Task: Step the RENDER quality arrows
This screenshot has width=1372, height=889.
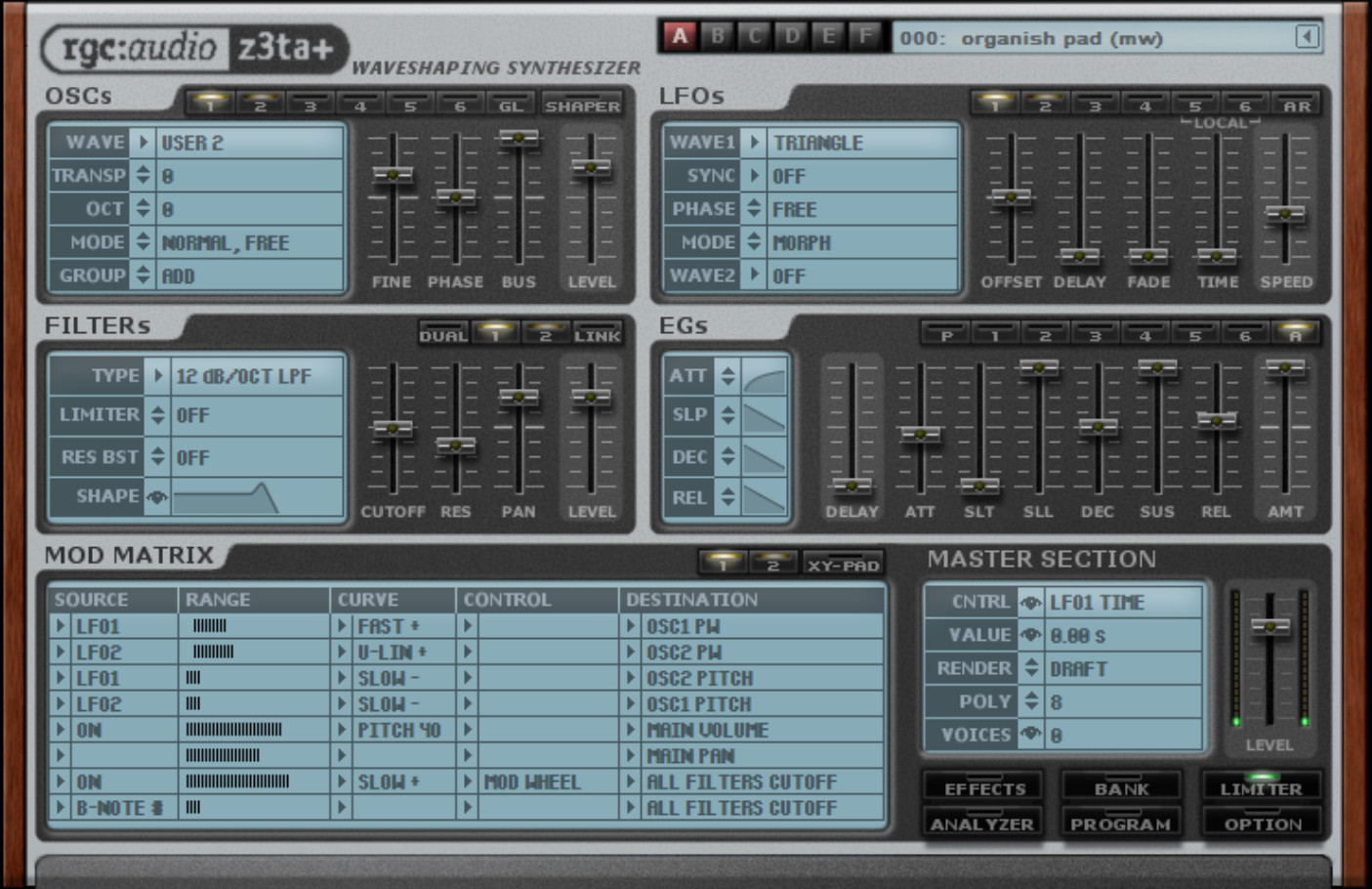Action: pyautogui.click(x=1031, y=669)
